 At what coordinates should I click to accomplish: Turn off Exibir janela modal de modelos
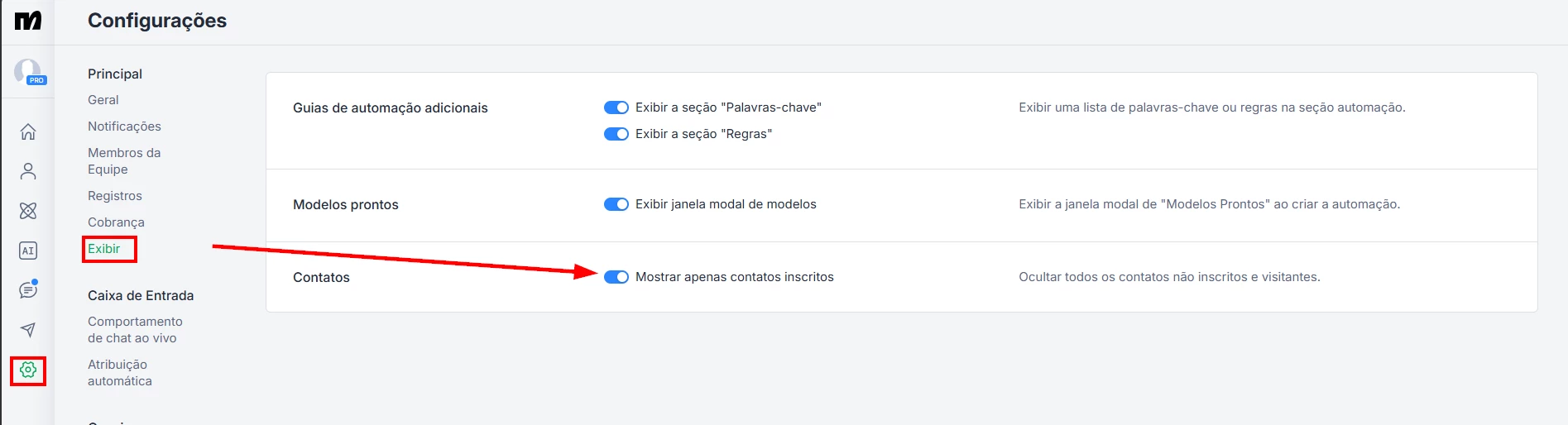pos(616,204)
